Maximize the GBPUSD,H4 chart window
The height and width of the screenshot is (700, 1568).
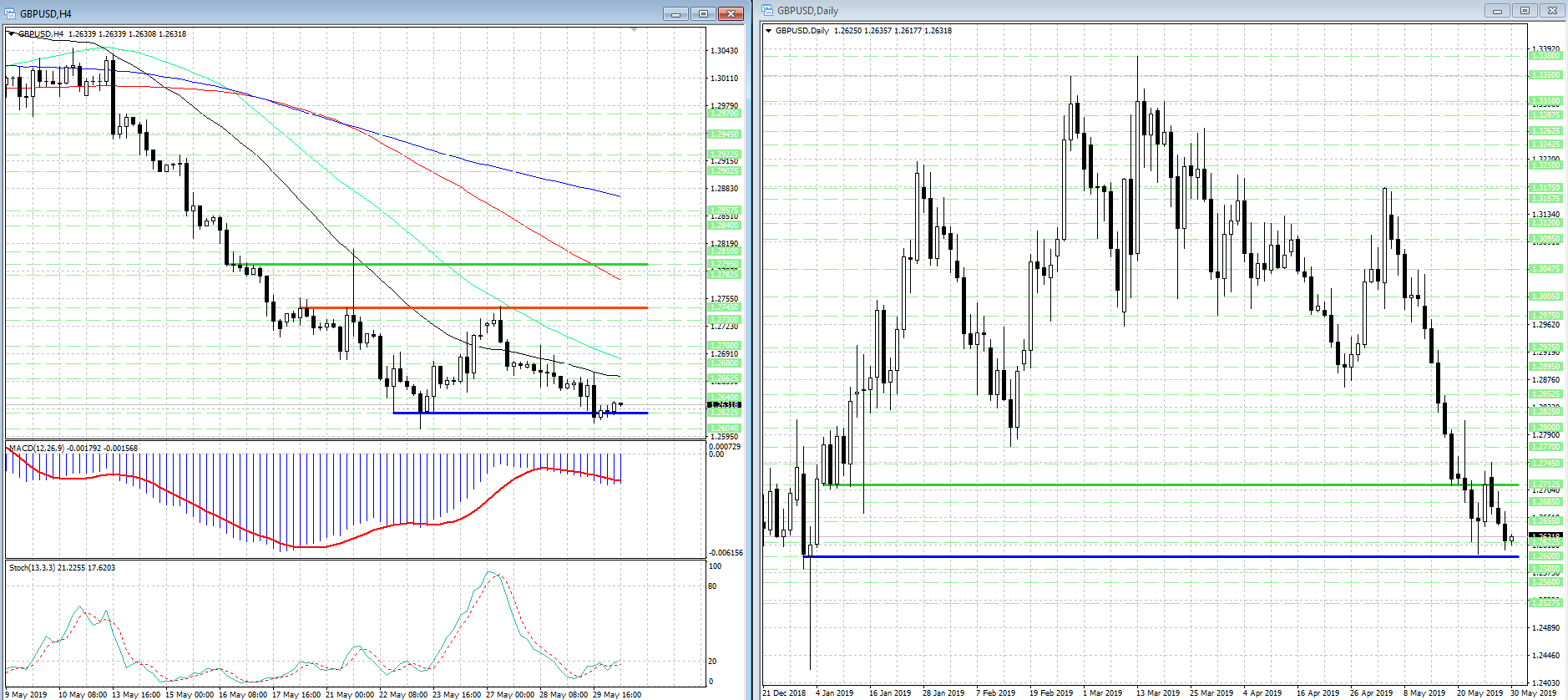(x=703, y=13)
